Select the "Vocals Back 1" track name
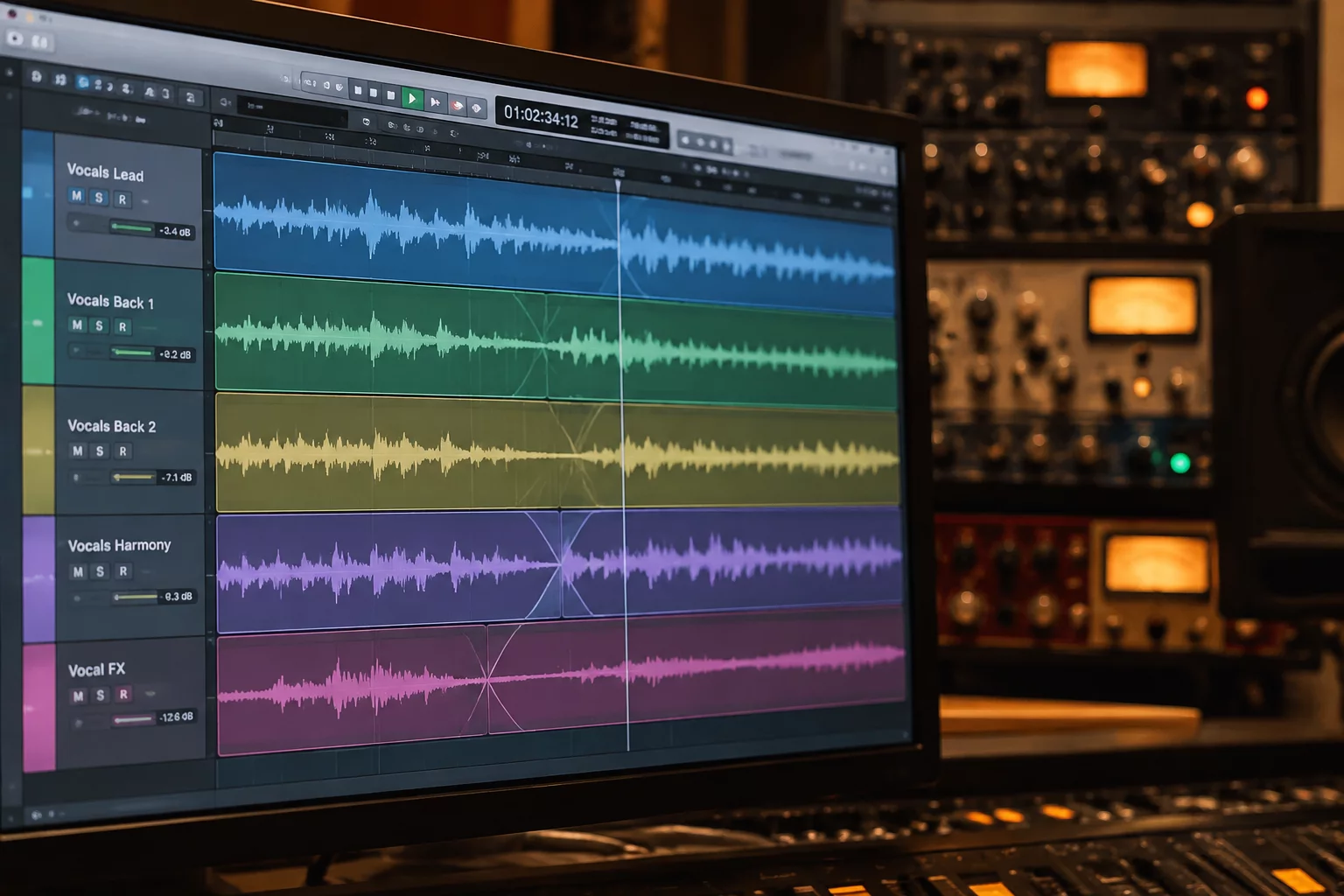The image size is (1344, 896). coord(110,301)
